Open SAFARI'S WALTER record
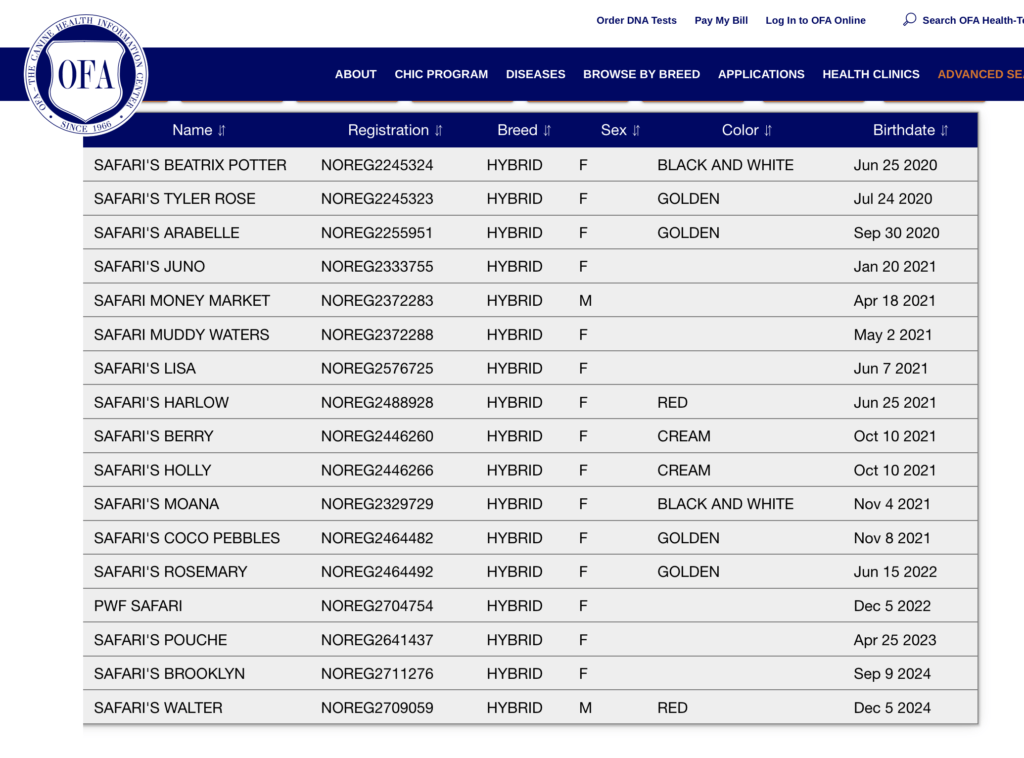 (158, 708)
